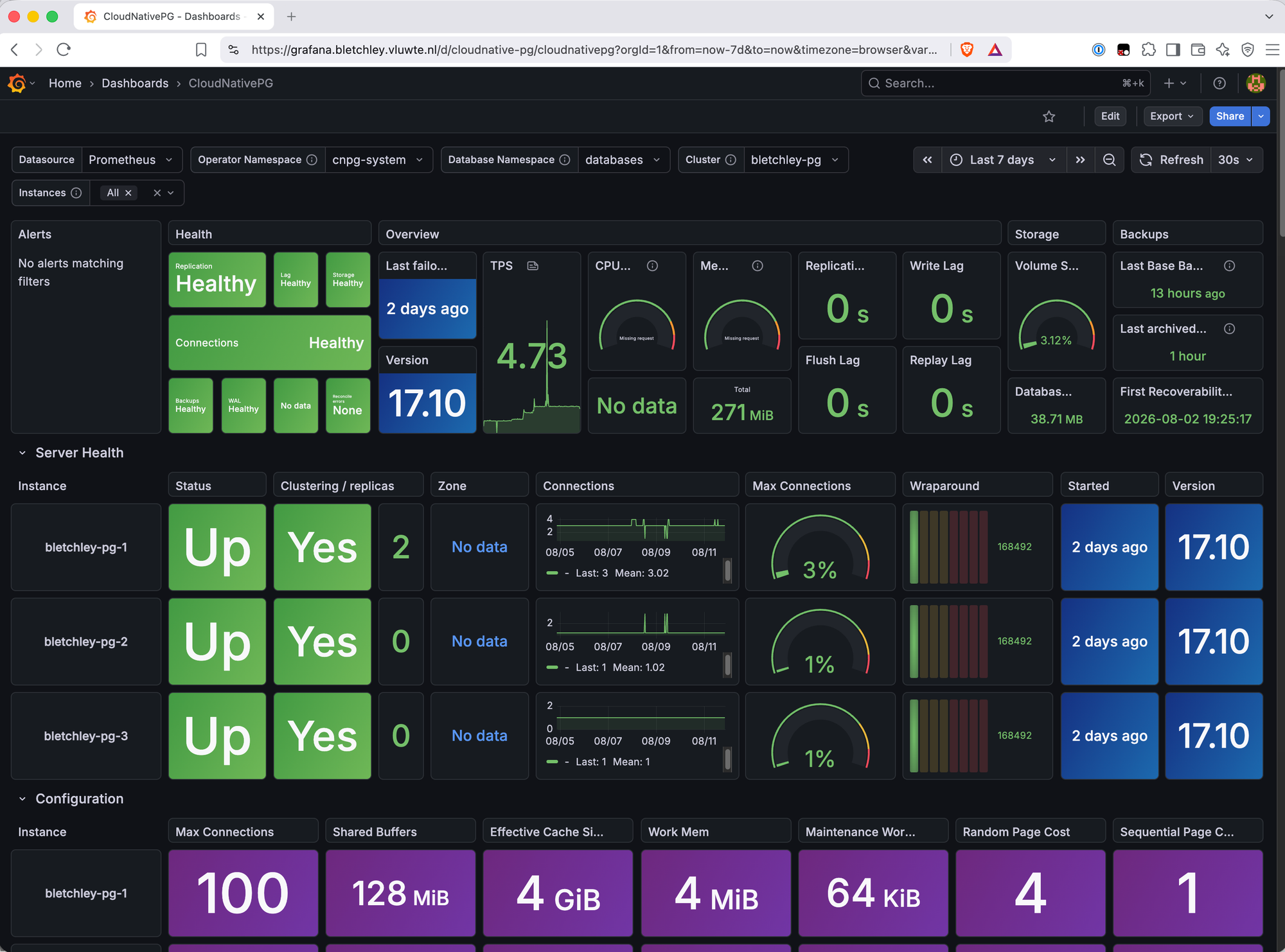Click the Connections Healthy status tile

[270, 343]
